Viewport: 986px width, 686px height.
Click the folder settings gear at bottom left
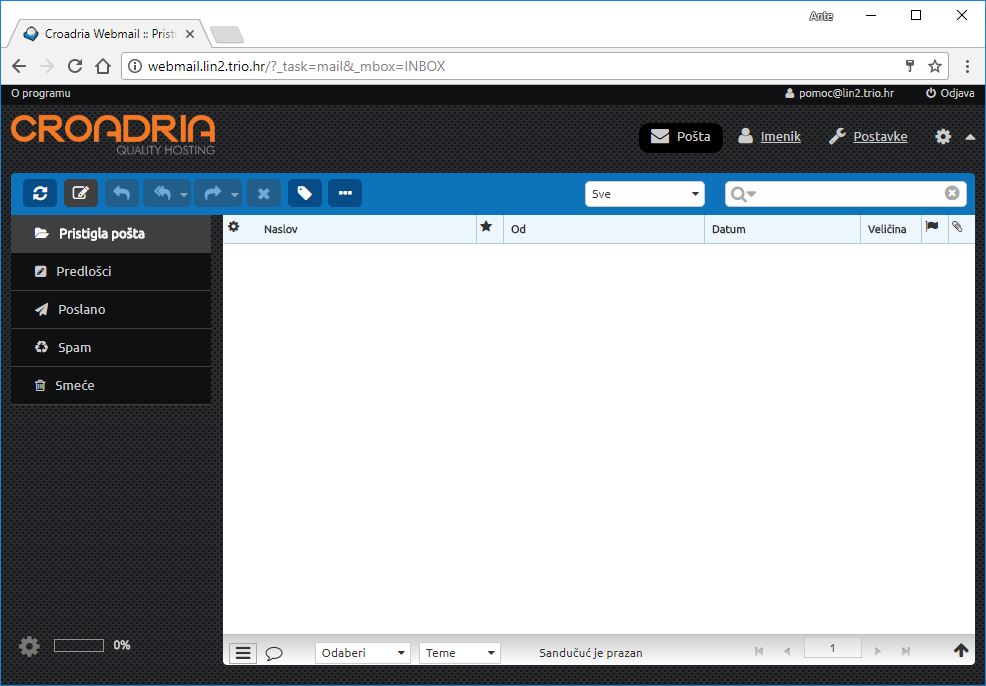click(30, 646)
